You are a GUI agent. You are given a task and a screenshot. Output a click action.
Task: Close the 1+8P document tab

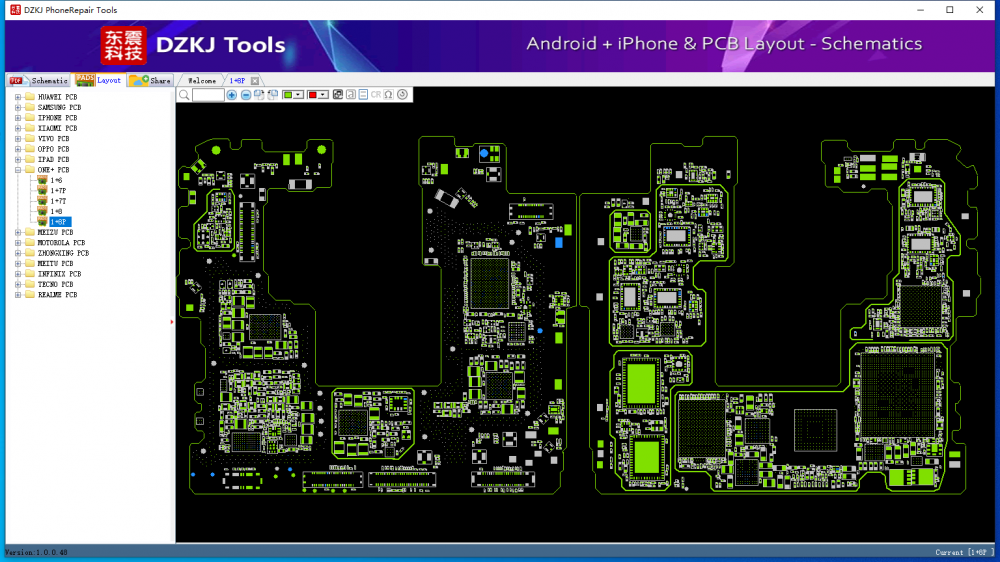(x=255, y=80)
